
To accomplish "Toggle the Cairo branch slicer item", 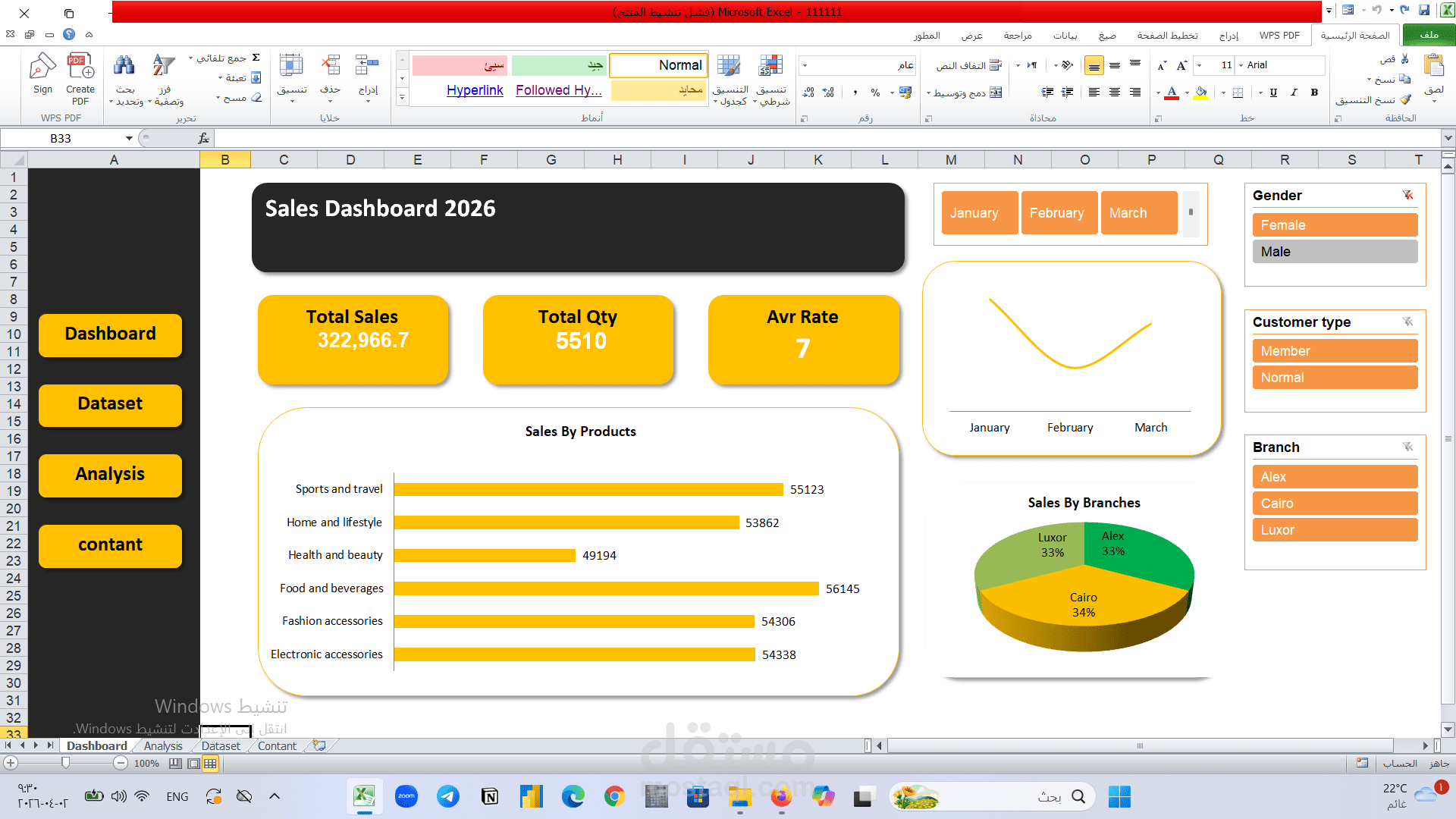I will (1335, 504).
